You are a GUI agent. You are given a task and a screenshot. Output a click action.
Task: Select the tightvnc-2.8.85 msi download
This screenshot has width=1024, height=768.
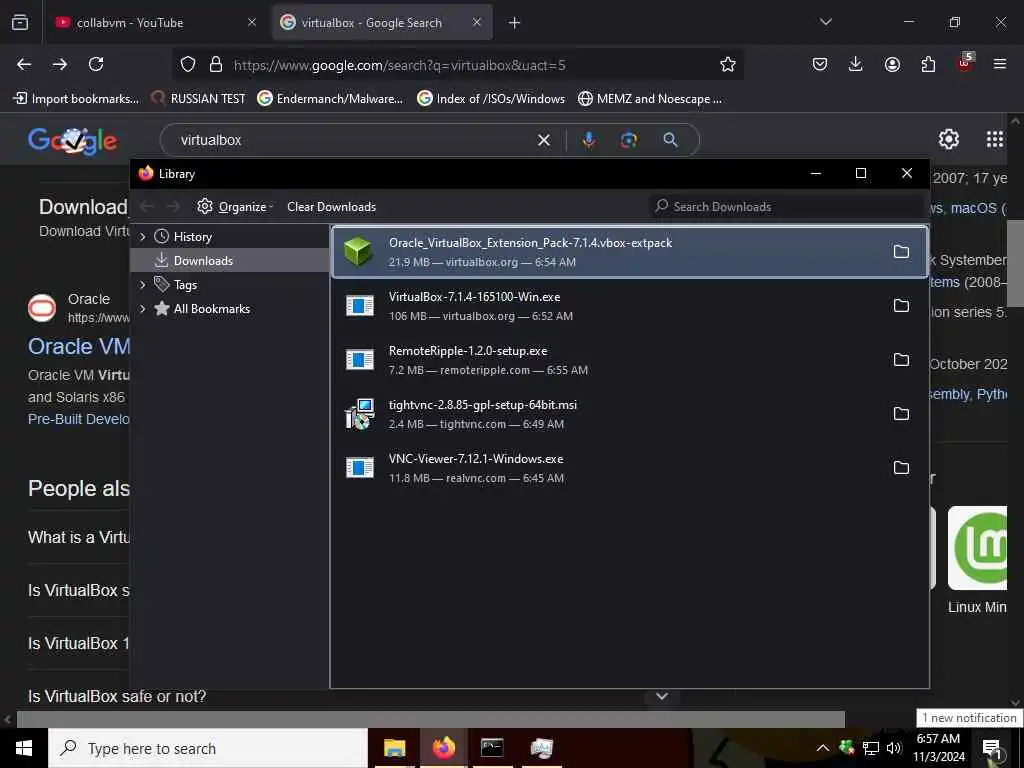pos(630,413)
